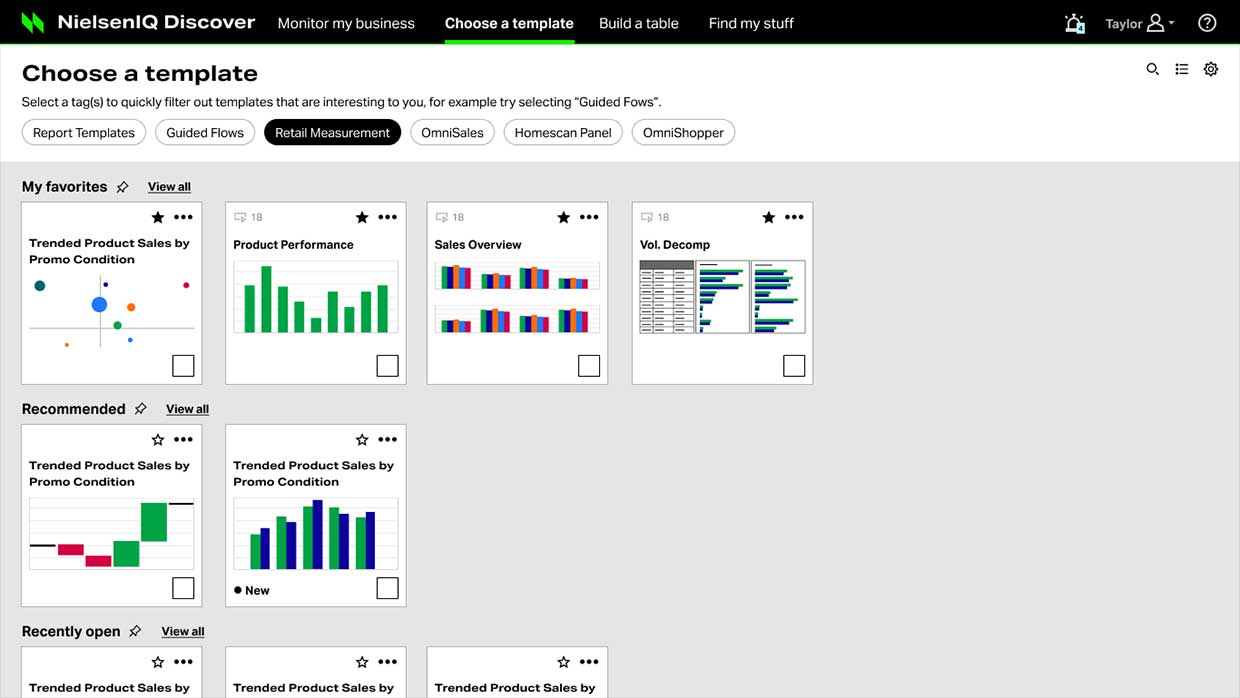
Task: Open more options on first favorites card
Action: [183, 217]
